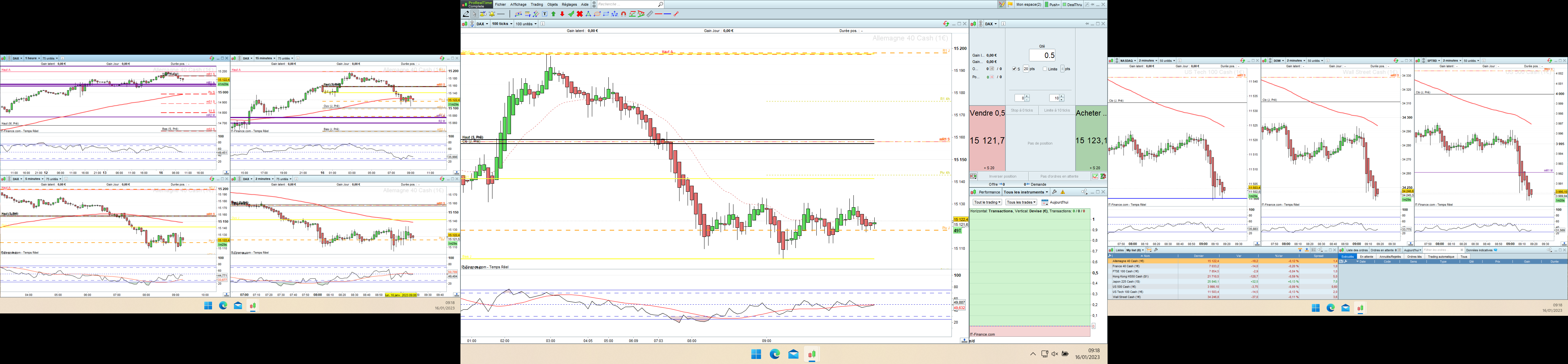Select France 40 Cash in the list
The height and width of the screenshot is (364, 1568).
tap(1126, 266)
